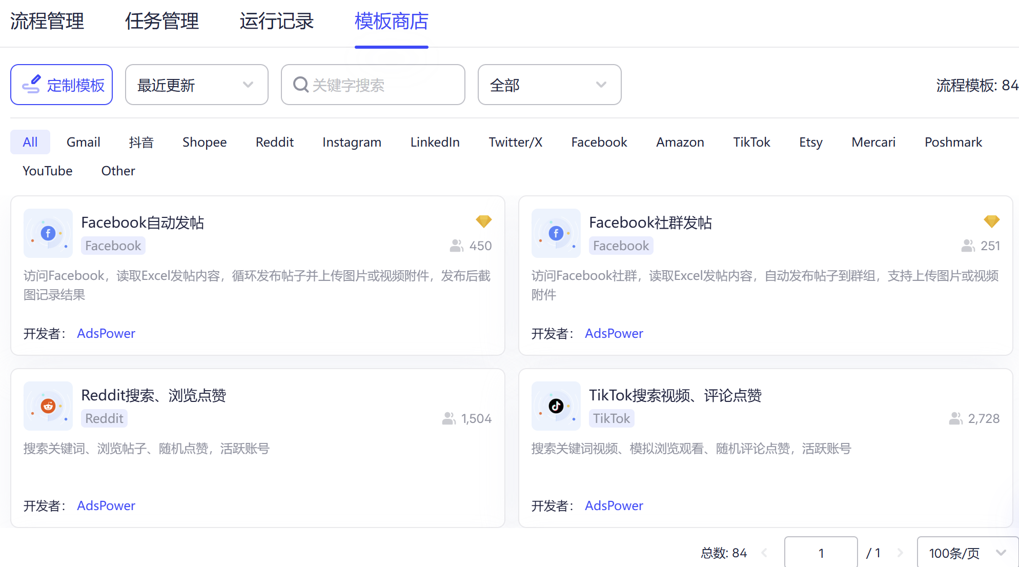The width and height of the screenshot is (1019, 567).
Task: Click users icon next to 251
Action: tap(968, 246)
